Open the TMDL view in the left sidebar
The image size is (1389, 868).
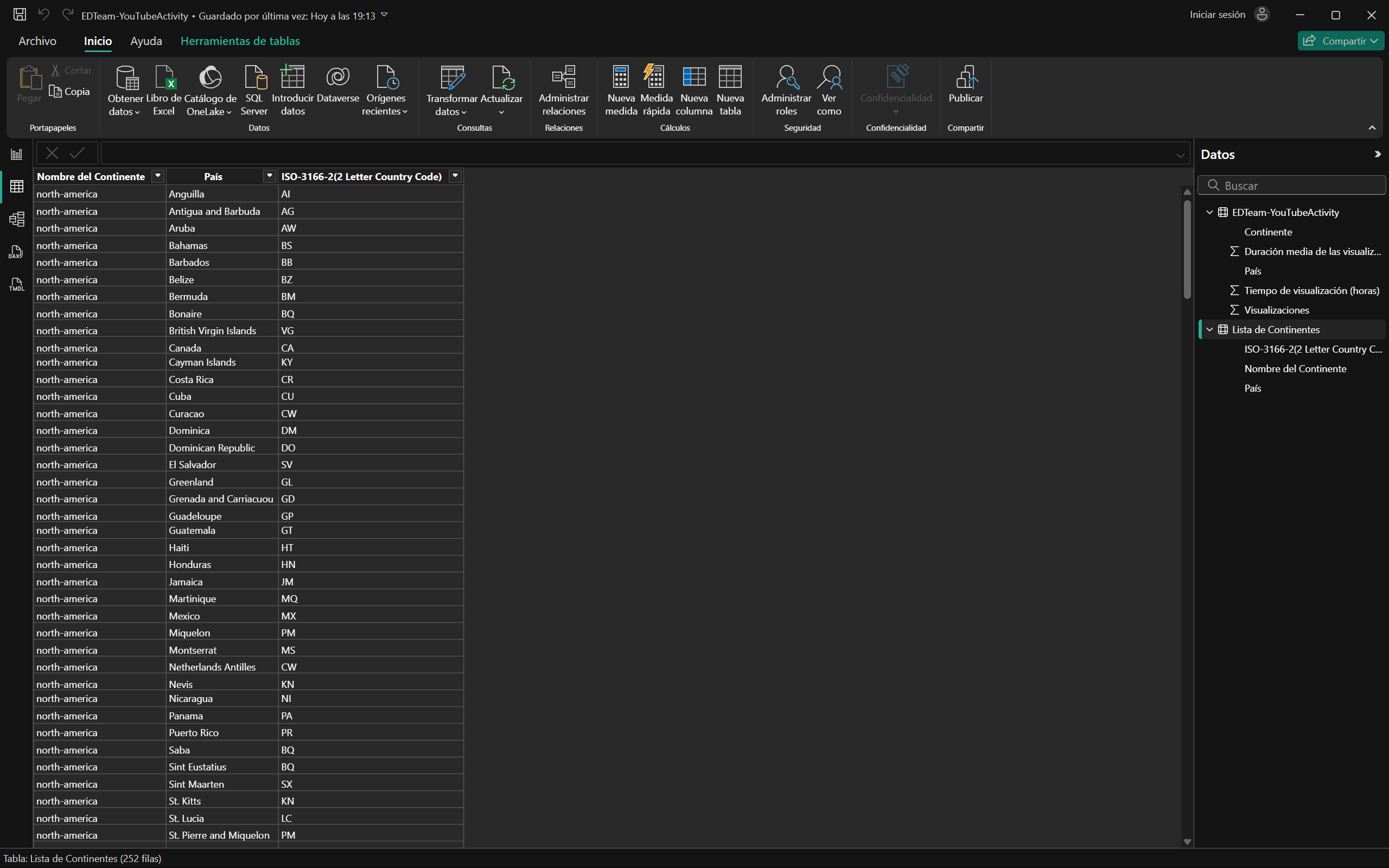[x=17, y=284]
